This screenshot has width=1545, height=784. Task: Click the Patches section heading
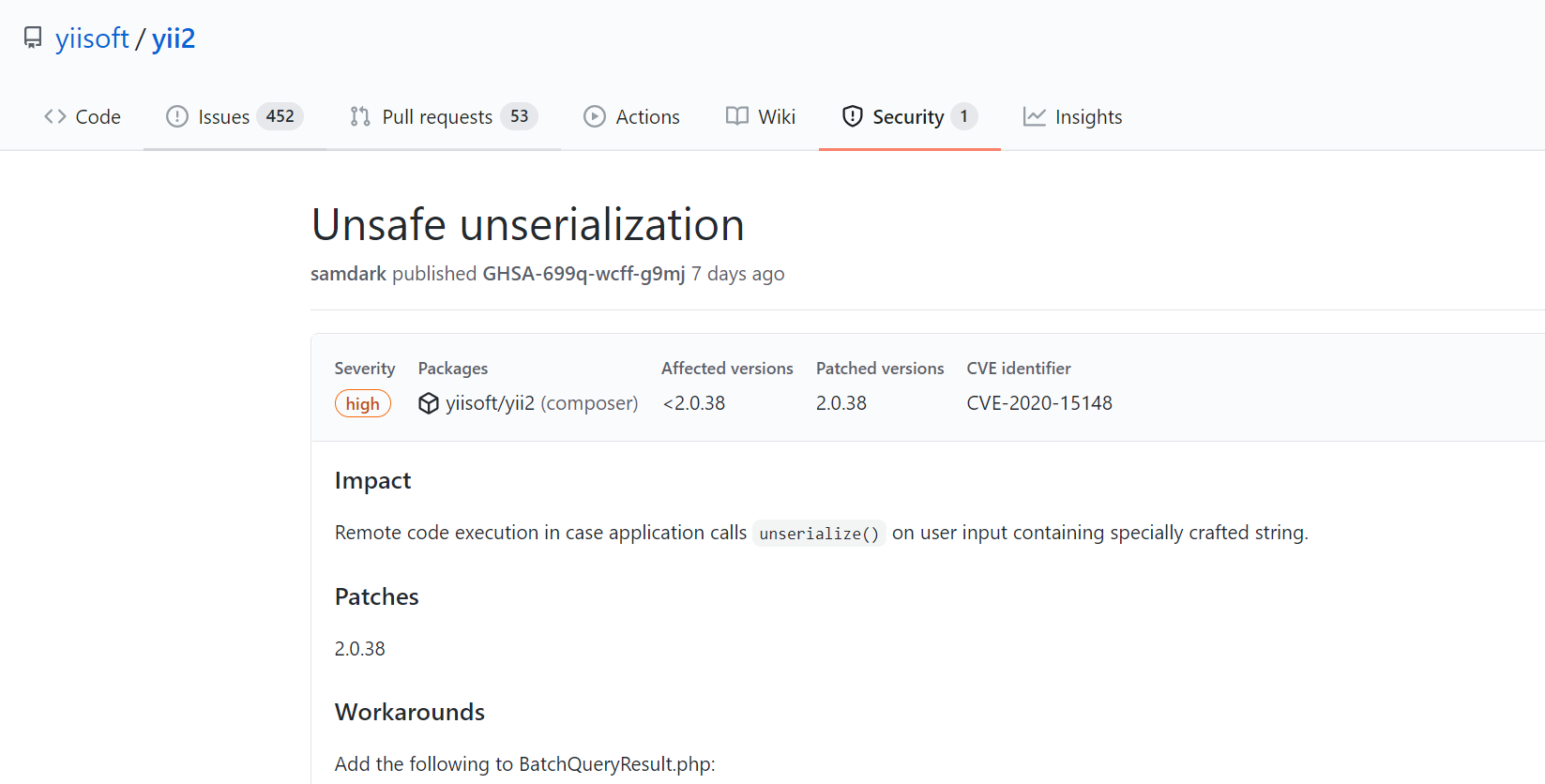(x=377, y=597)
